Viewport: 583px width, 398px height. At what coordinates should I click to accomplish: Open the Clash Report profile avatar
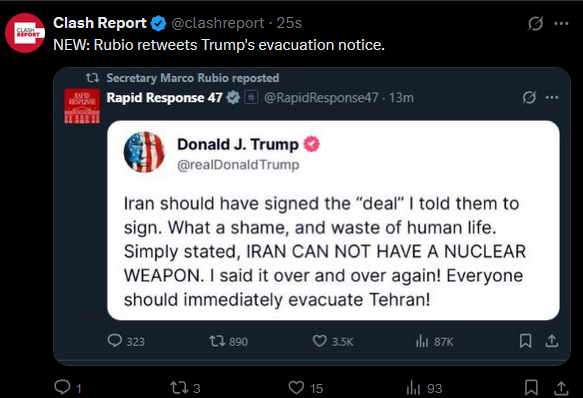click(25, 33)
